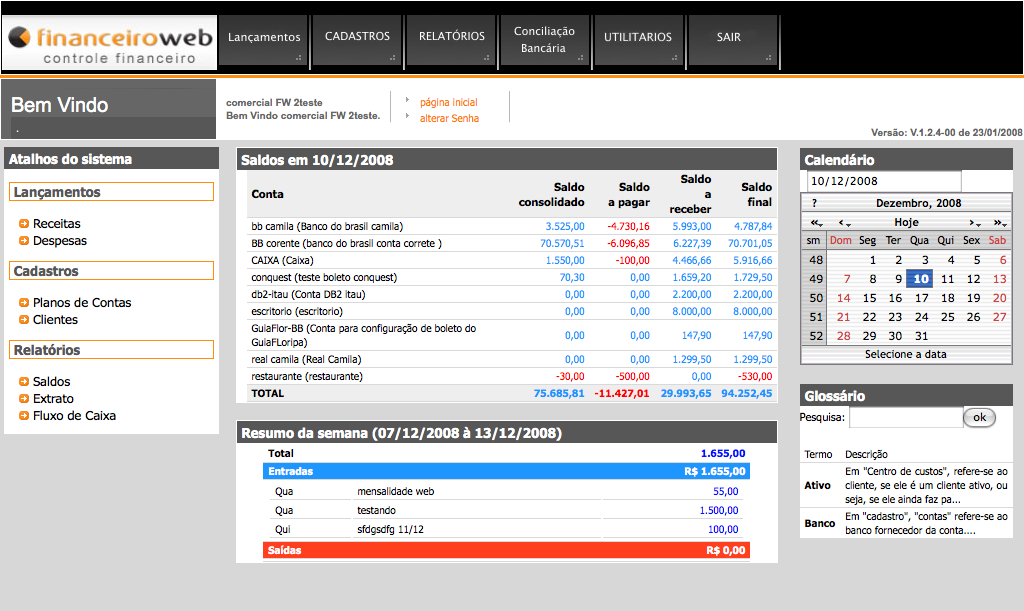Open Fluxo de Caixa report shortcut
Viewport: 1024px width, 611px height.
(x=74, y=415)
